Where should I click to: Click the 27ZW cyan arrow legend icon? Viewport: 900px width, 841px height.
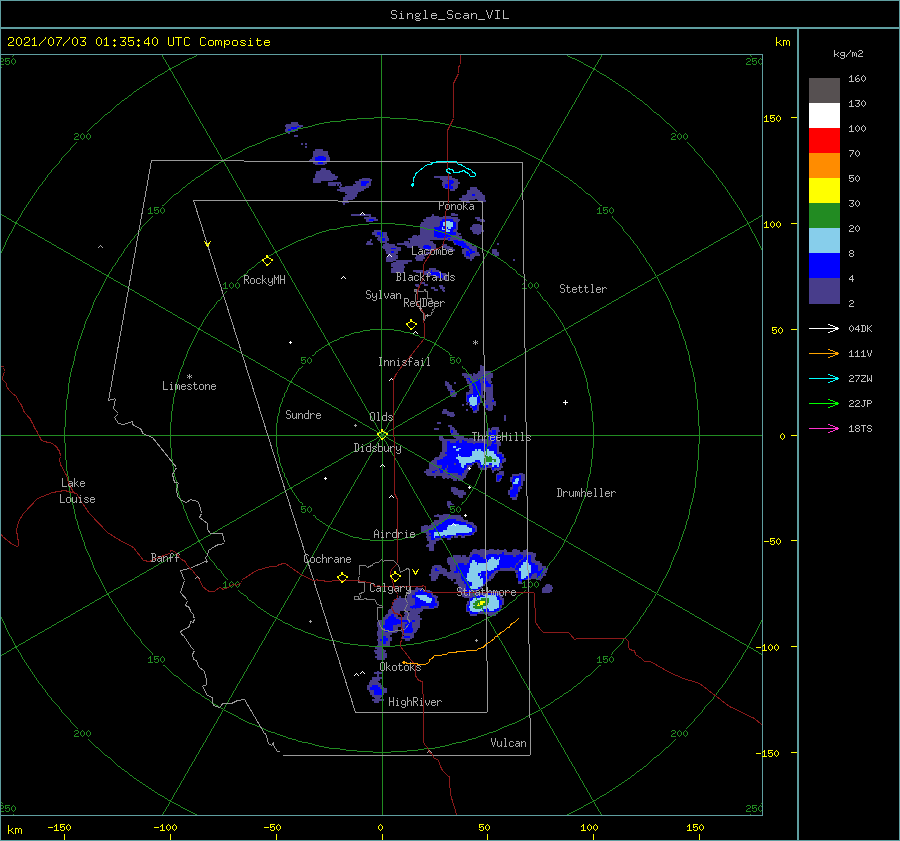(x=824, y=378)
